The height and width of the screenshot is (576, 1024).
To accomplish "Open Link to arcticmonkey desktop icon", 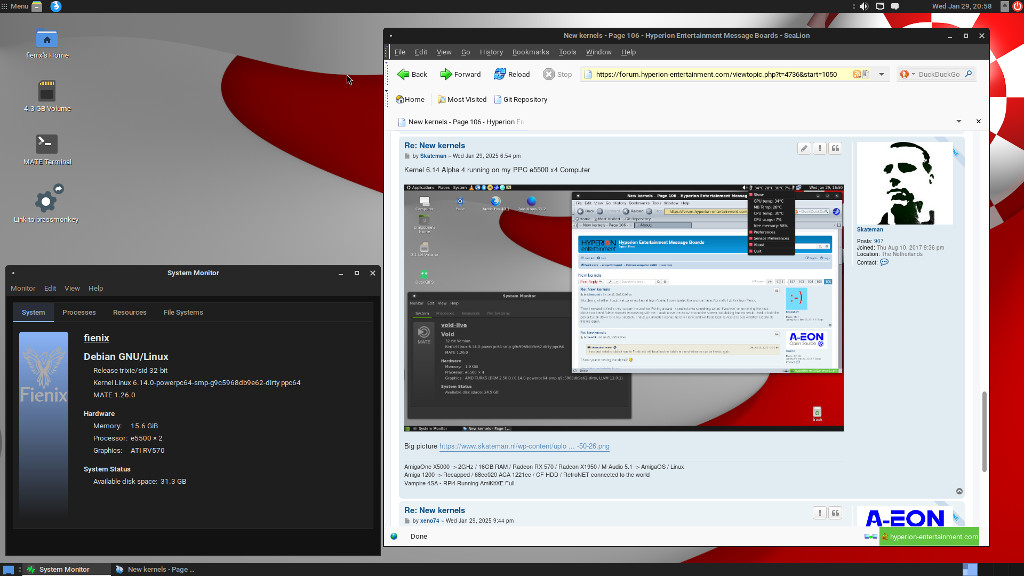I will coord(46,205).
